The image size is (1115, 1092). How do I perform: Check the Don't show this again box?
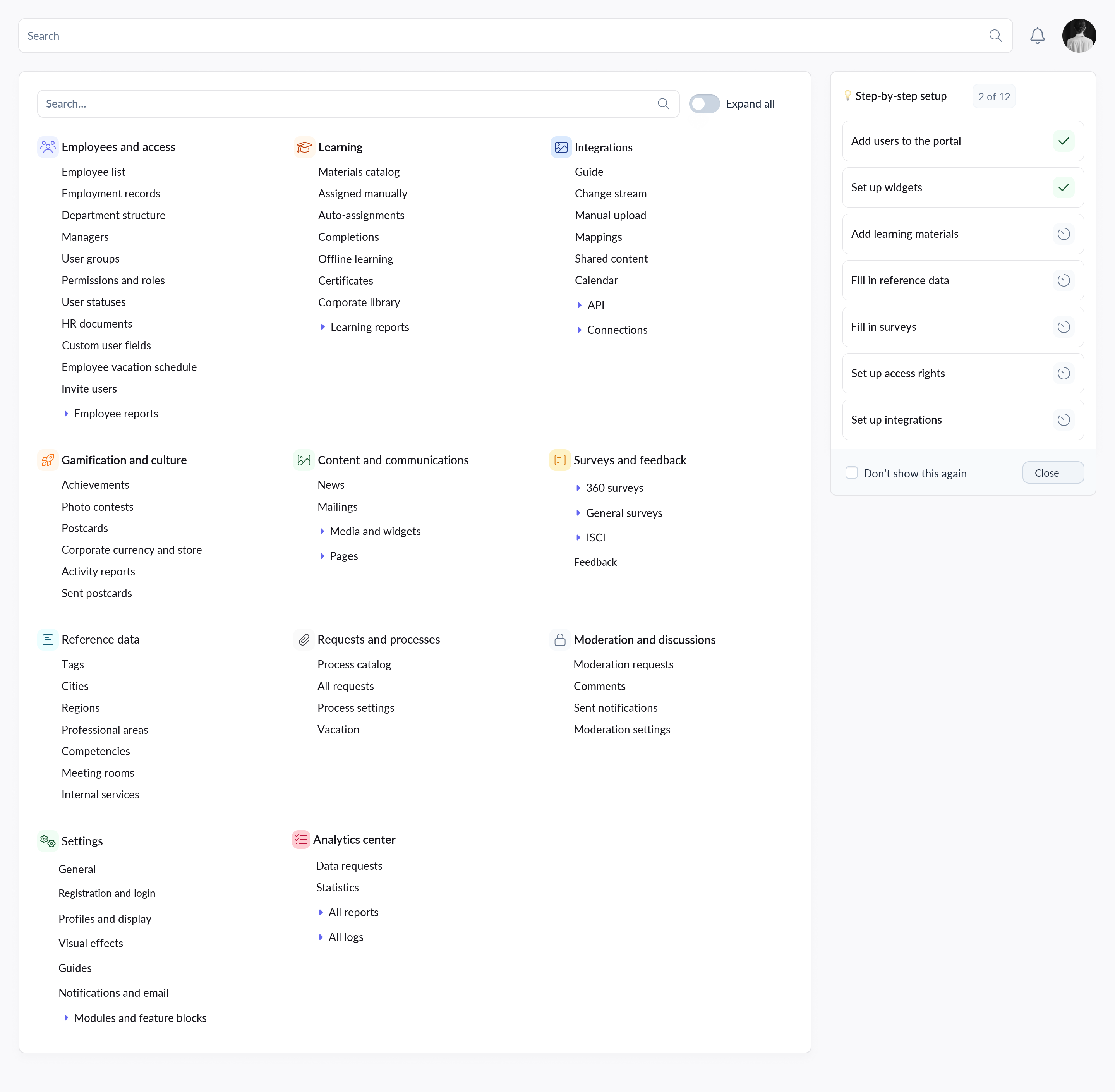click(x=851, y=472)
